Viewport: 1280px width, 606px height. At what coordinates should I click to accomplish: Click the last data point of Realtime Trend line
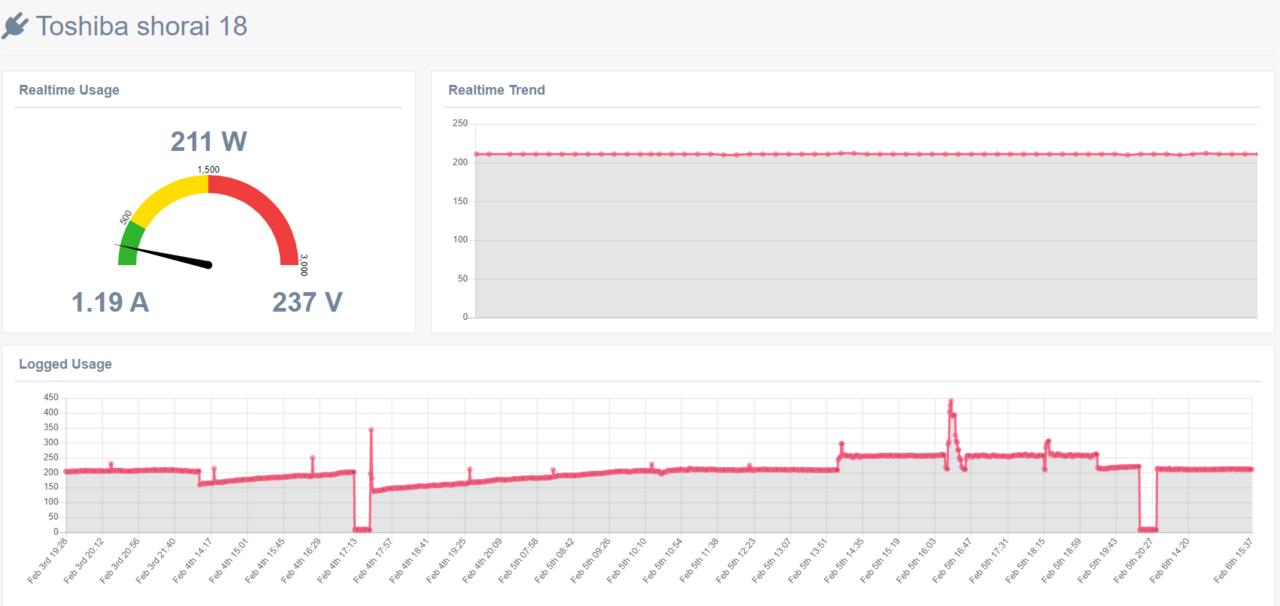pyautogui.click(x=1256, y=154)
